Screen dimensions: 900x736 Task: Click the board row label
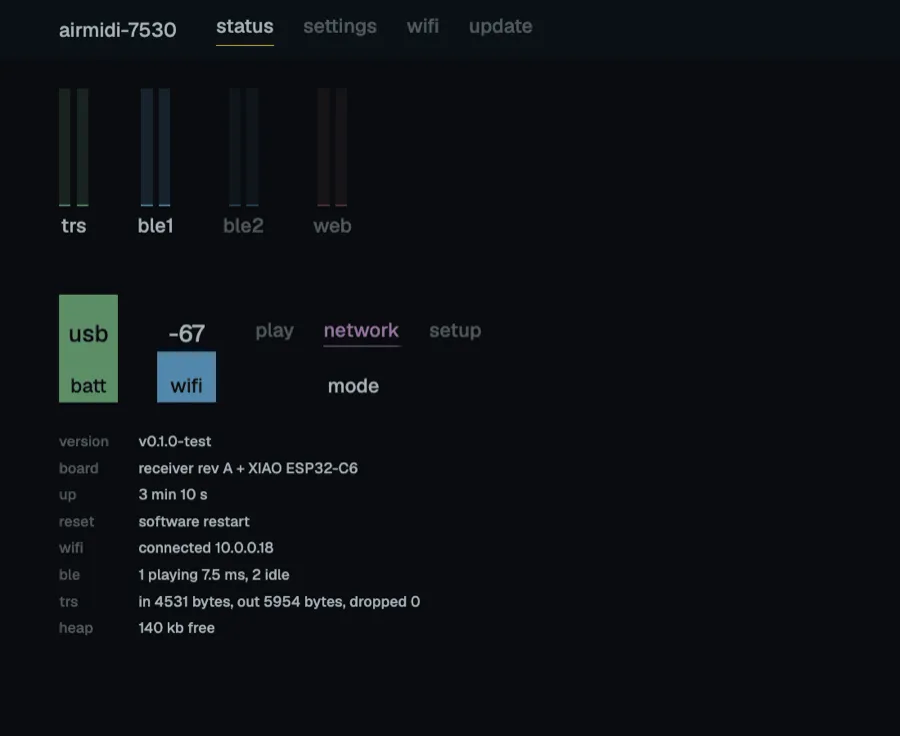click(79, 468)
